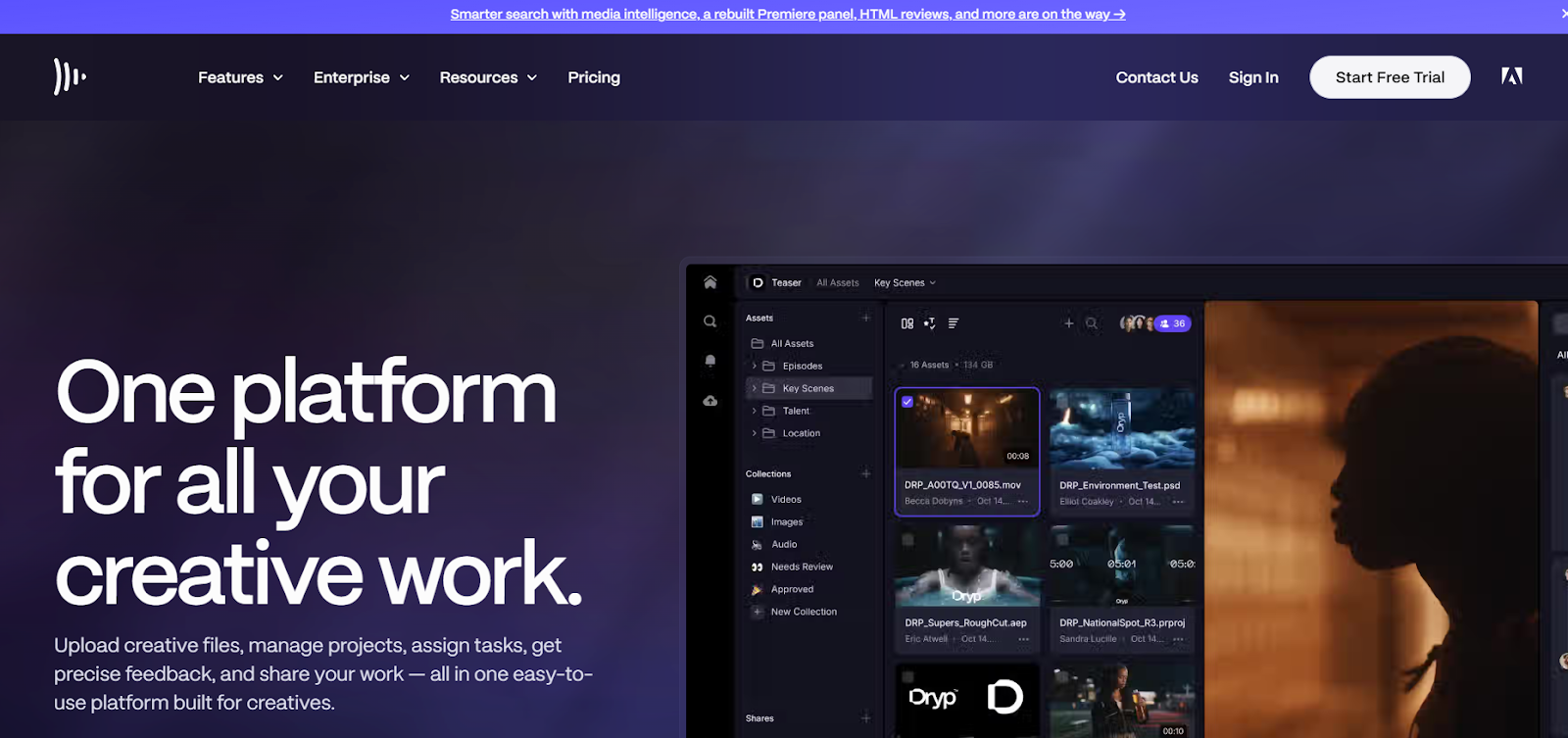
Task: Open more options on DRP_A00TQ_V1_0085.mov card
Action: [x=1023, y=501]
